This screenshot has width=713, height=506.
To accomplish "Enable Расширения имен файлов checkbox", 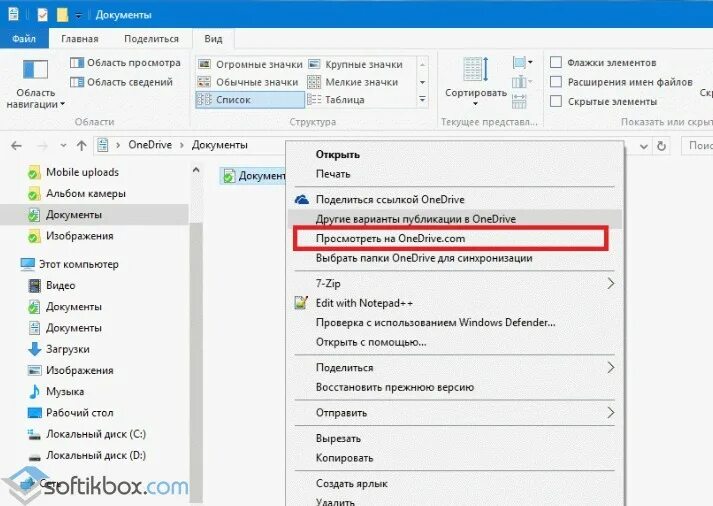I will point(556,82).
